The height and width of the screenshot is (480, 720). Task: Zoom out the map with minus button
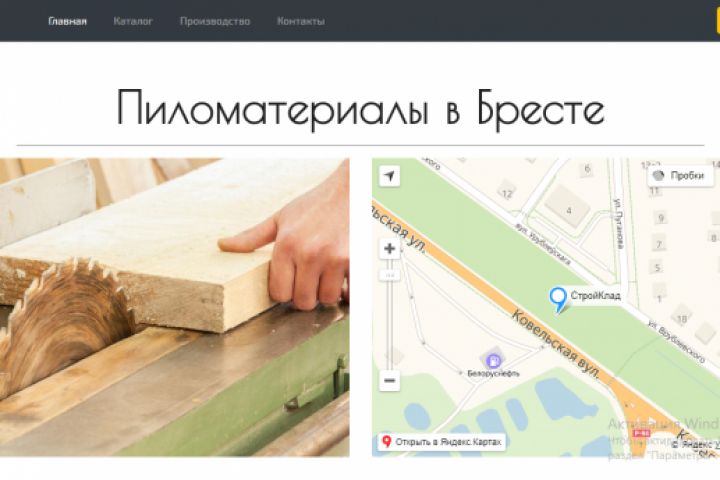coord(389,380)
